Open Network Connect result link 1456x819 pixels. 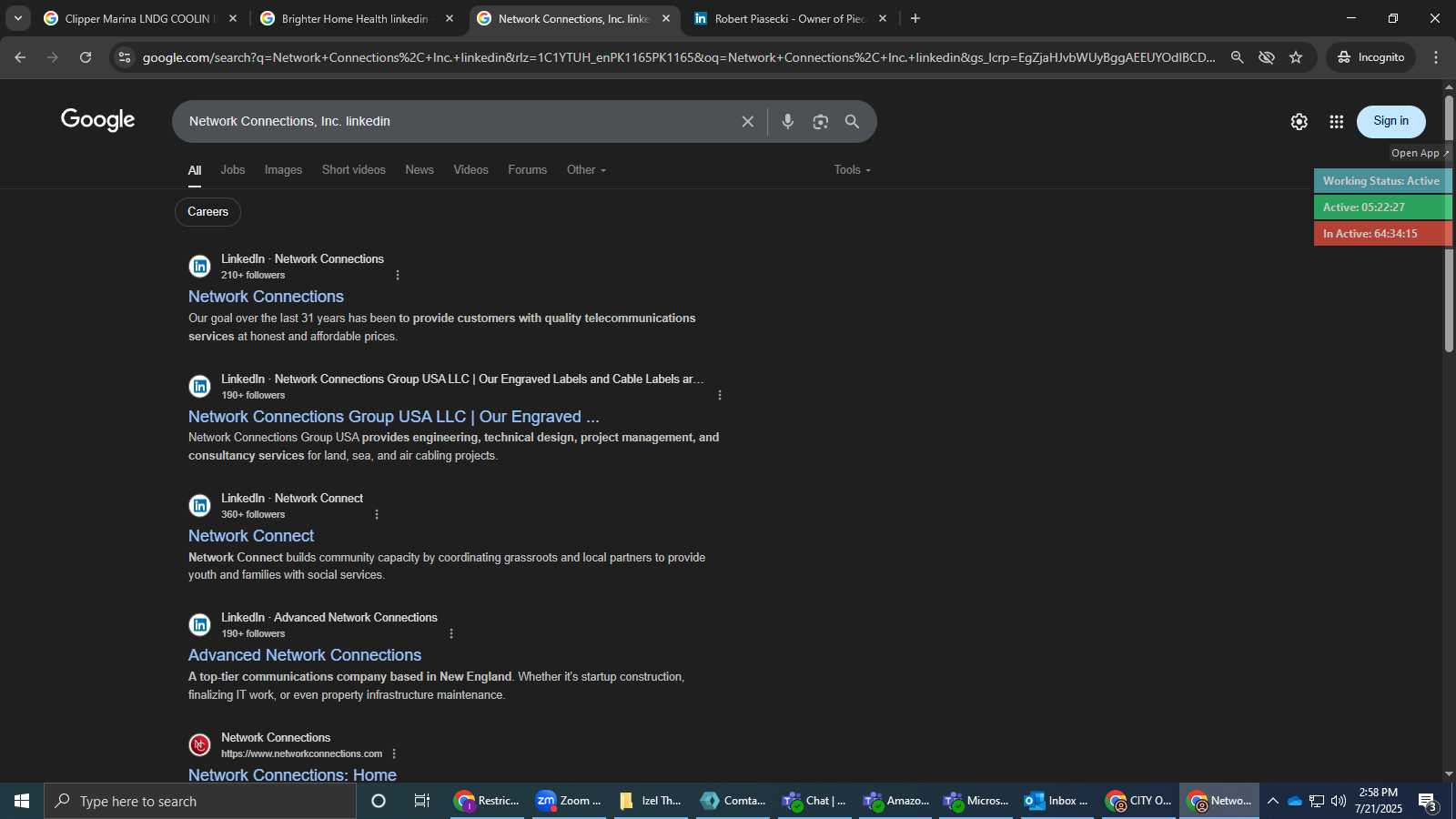[x=251, y=536]
